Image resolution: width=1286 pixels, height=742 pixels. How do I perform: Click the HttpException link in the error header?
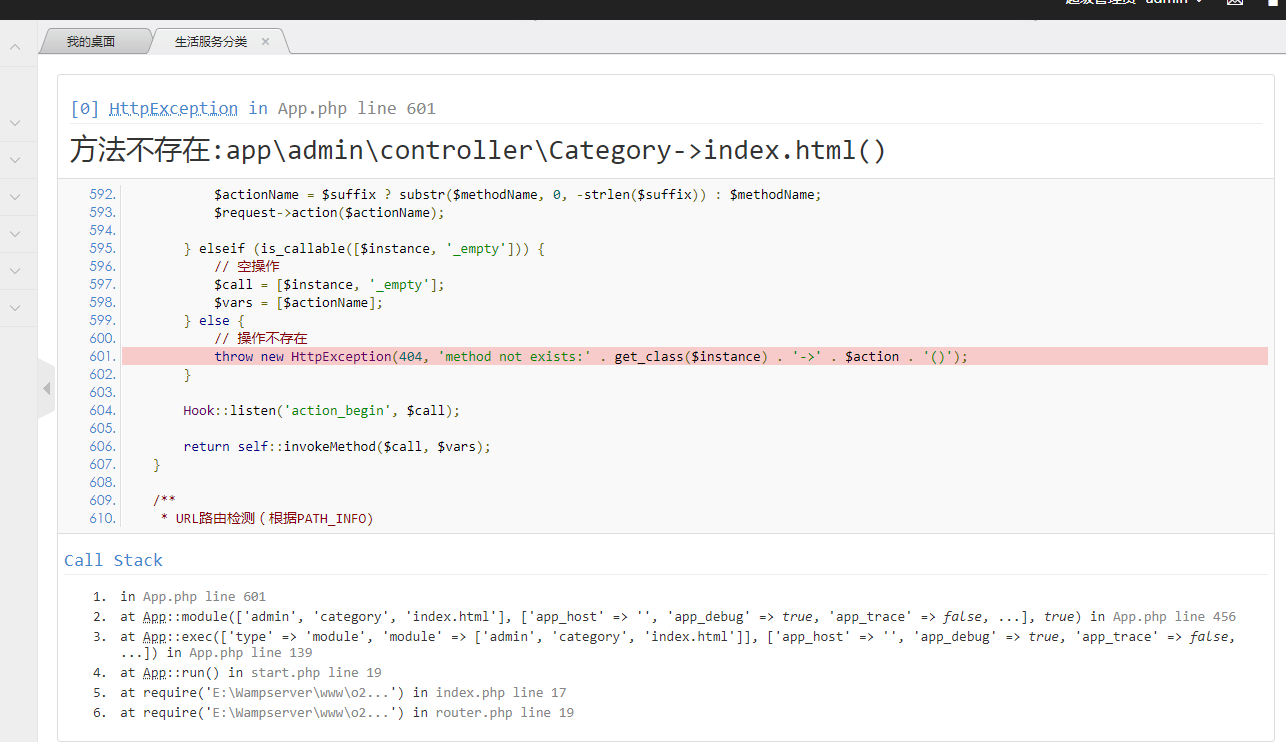point(173,108)
